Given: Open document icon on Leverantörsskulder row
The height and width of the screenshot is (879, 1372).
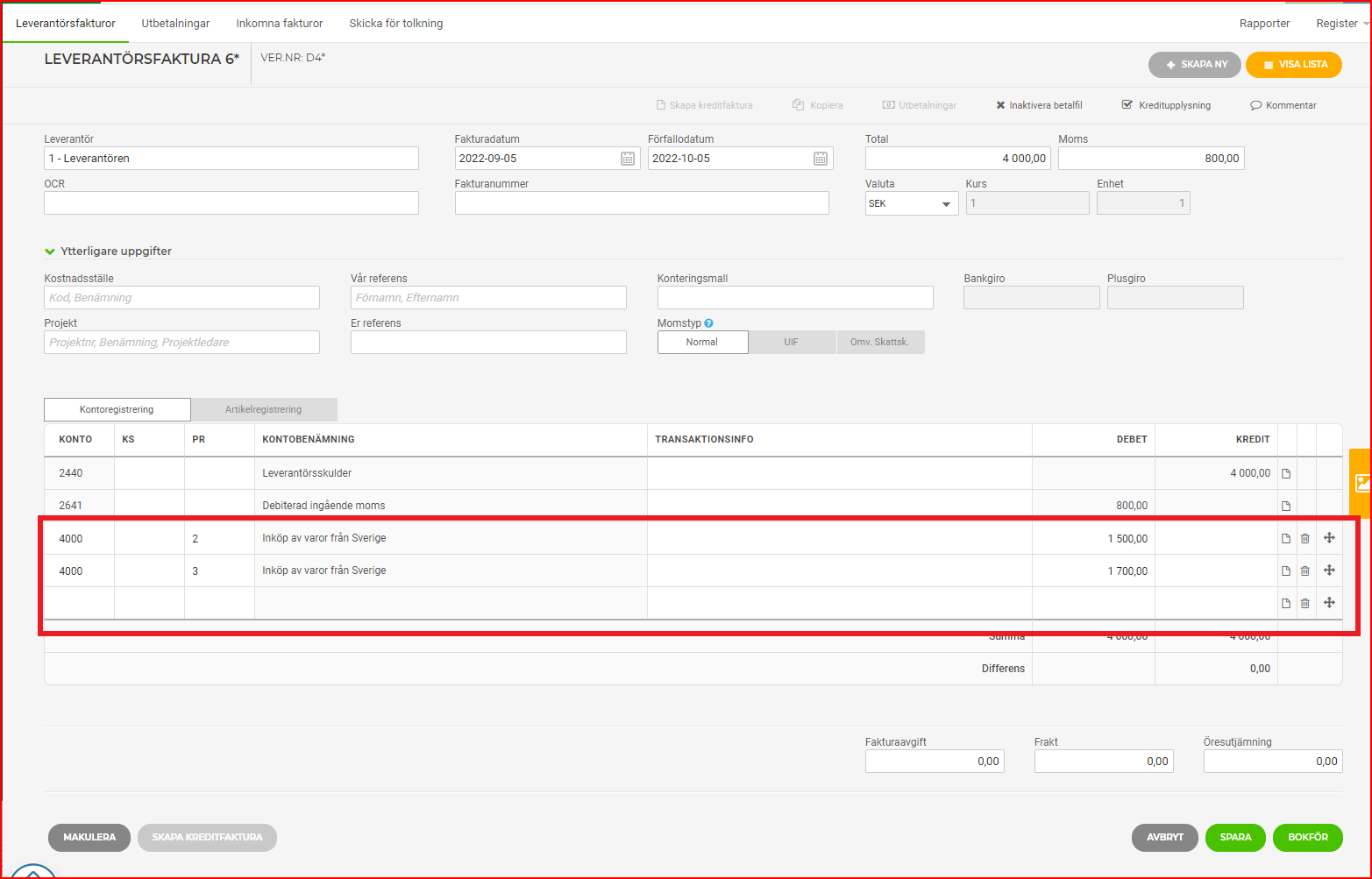Looking at the screenshot, I should coord(1286,473).
